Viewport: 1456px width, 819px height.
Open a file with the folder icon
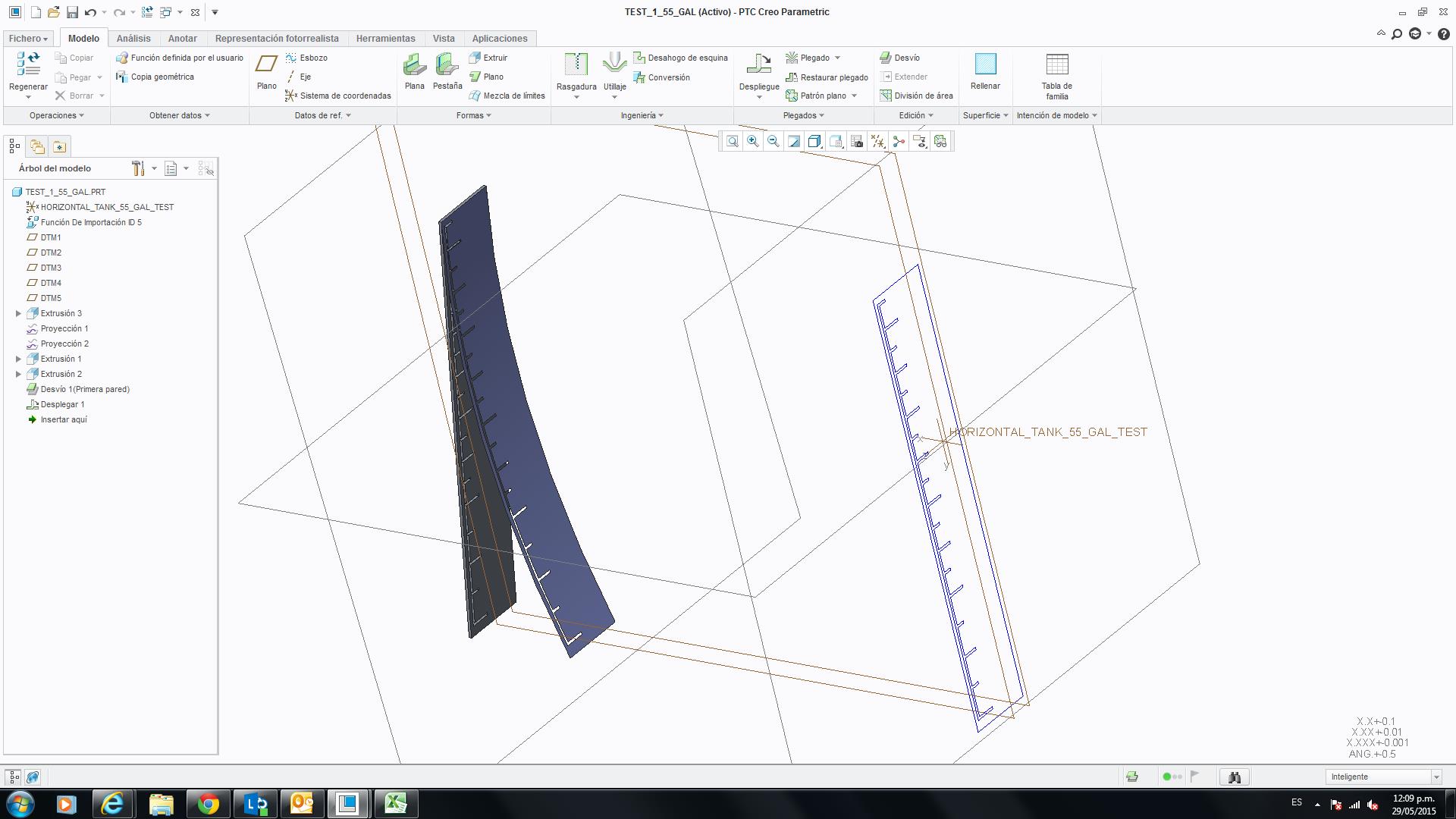click(x=53, y=12)
